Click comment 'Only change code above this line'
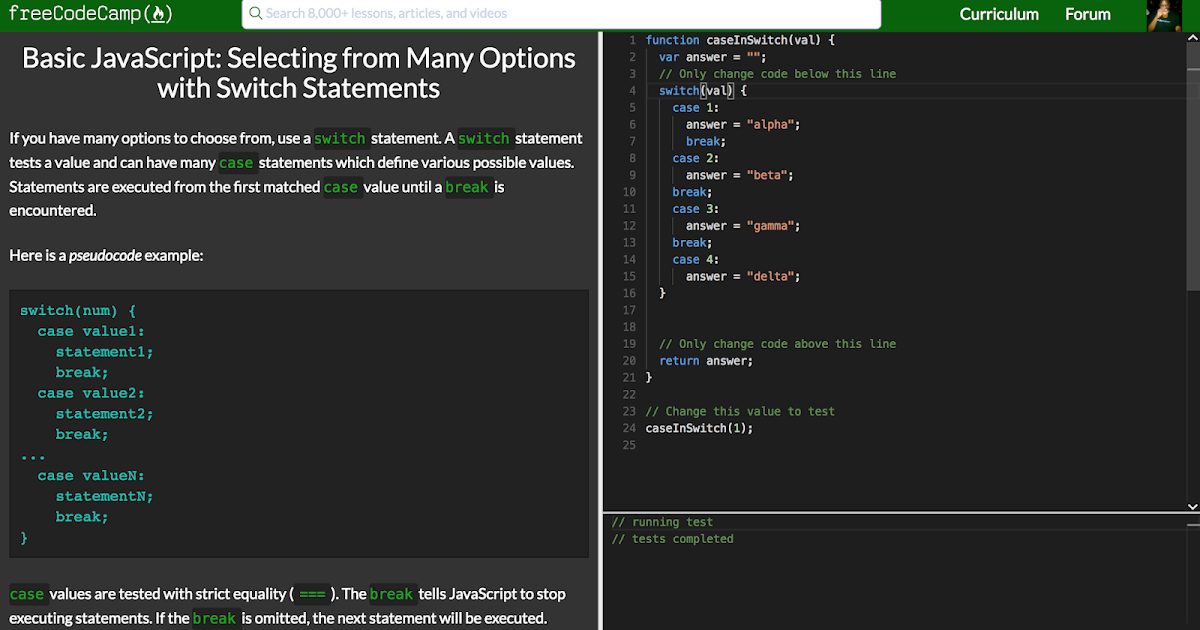1200x630 pixels. click(x=778, y=344)
